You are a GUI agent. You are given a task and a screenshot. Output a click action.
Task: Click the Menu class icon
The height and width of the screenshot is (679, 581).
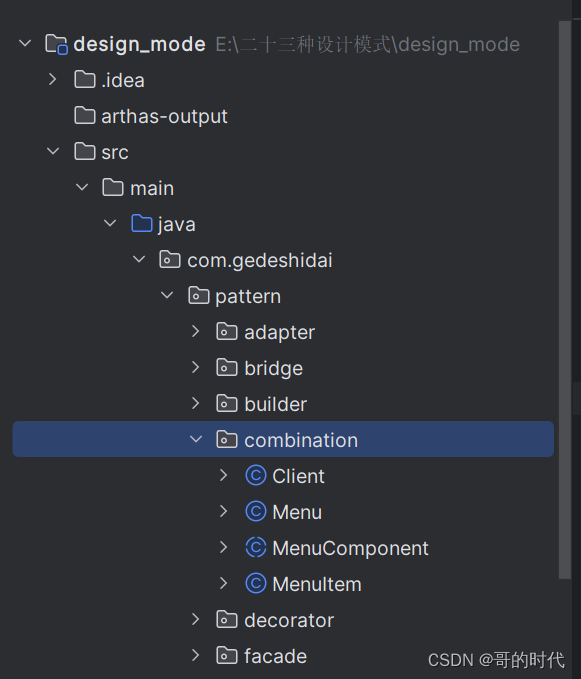256,512
